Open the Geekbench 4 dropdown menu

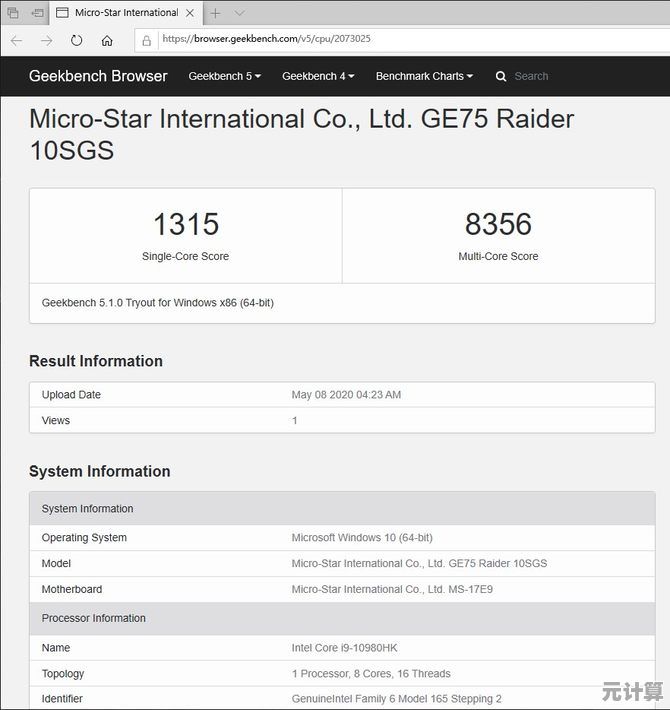click(318, 76)
